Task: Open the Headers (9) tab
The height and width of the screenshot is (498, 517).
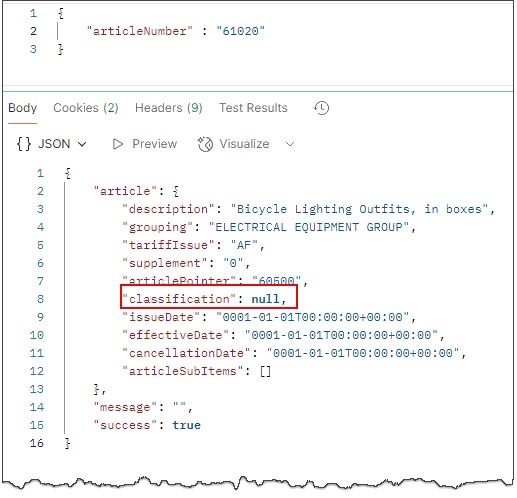Action: [169, 108]
